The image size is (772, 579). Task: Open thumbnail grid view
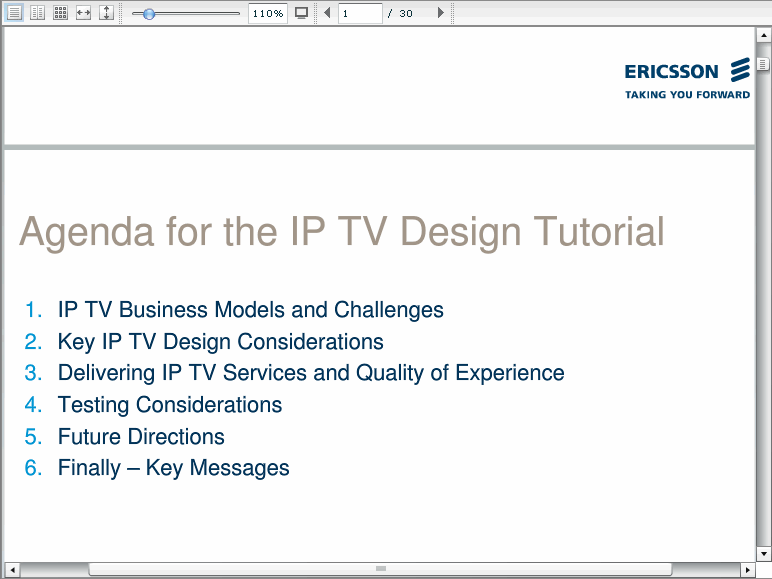[60, 12]
